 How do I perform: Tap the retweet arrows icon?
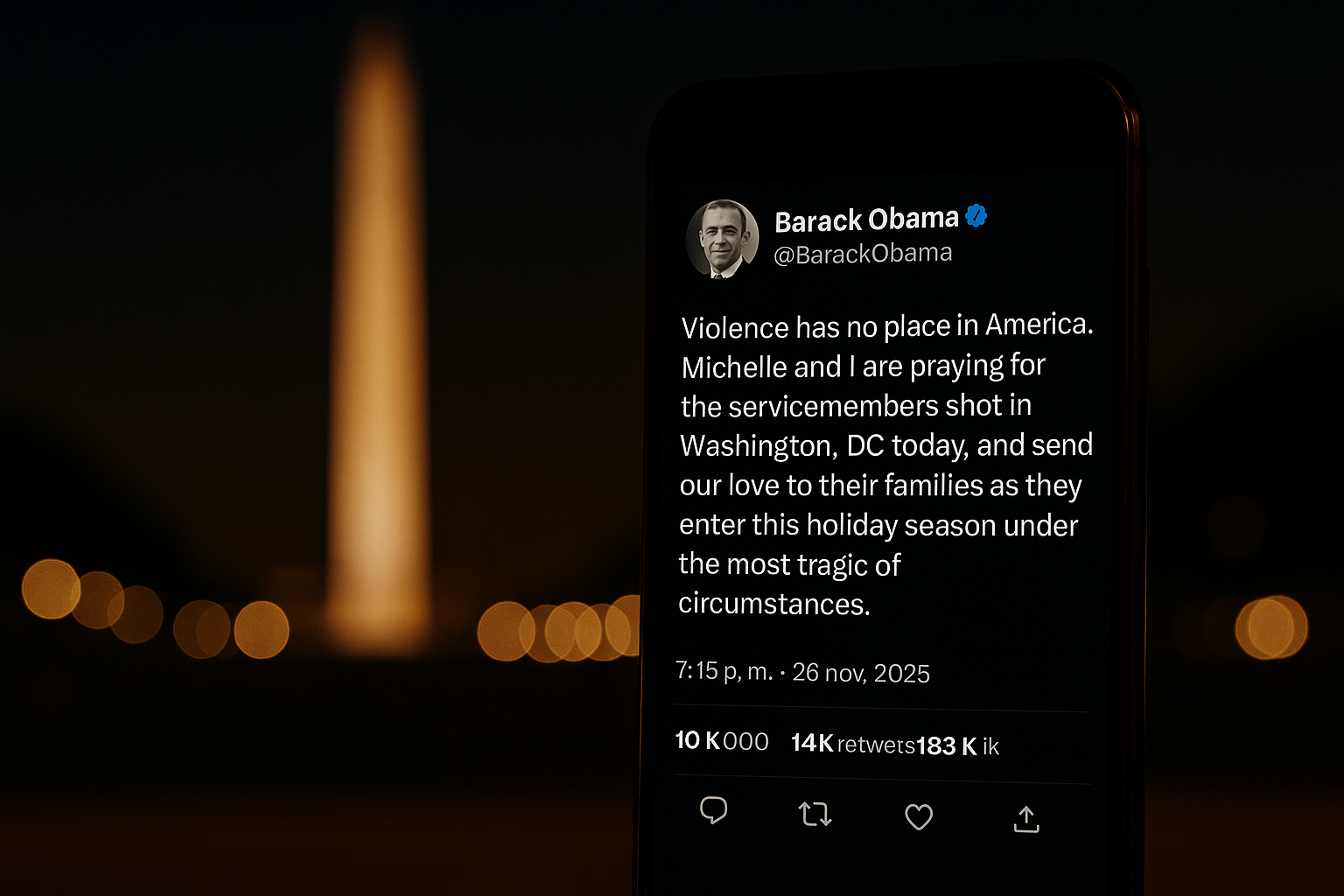[815, 815]
